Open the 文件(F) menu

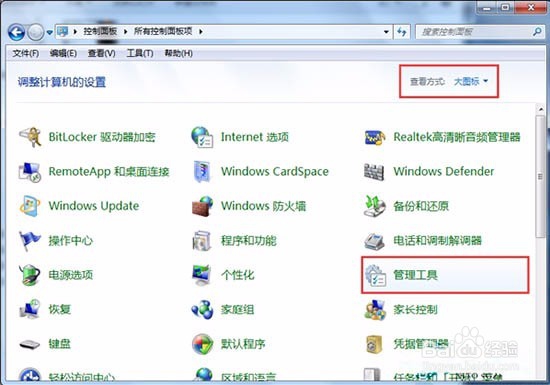tap(26, 53)
